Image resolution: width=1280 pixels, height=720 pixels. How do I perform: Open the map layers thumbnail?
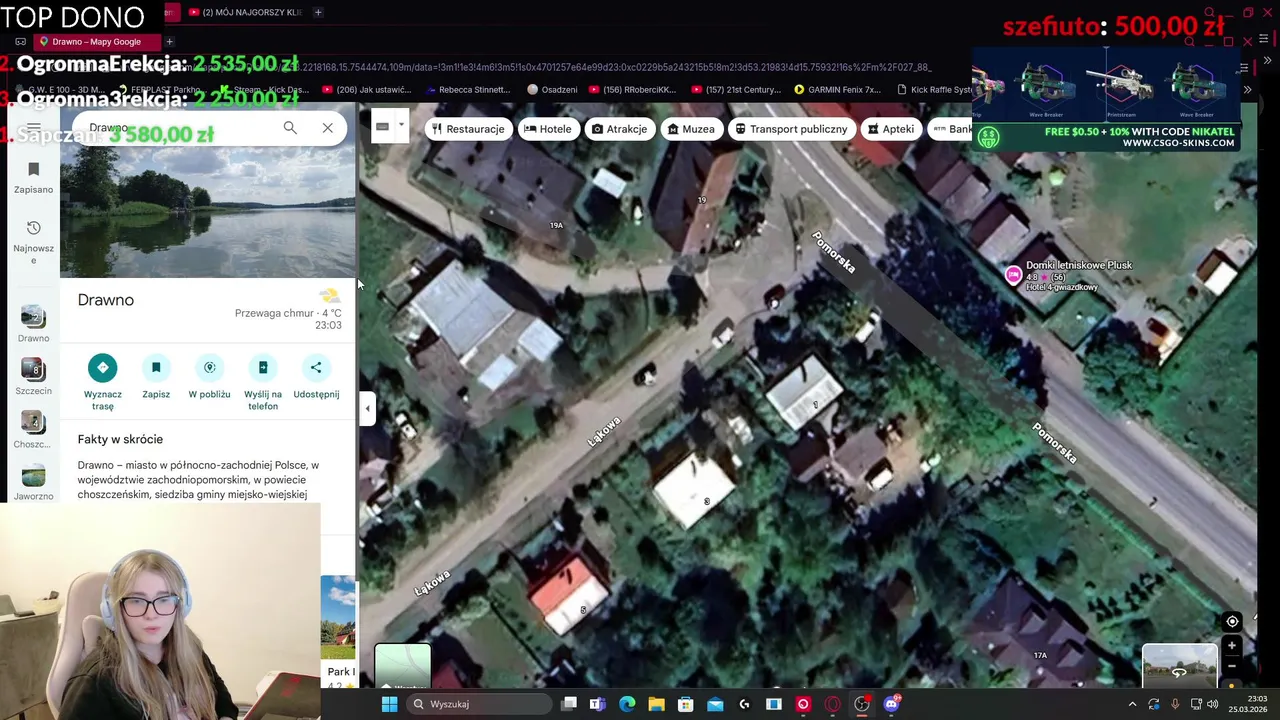coord(403,668)
